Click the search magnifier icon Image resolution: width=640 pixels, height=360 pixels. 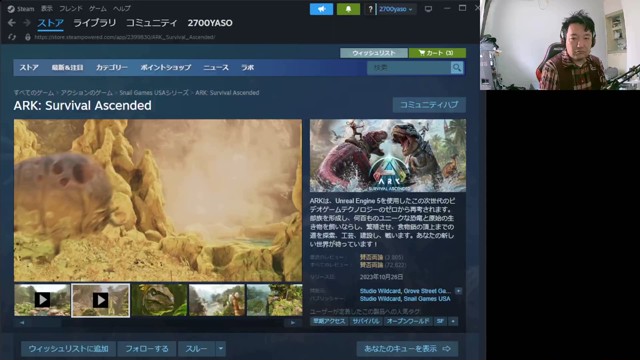pyautogui.click(x=457, y=68)
